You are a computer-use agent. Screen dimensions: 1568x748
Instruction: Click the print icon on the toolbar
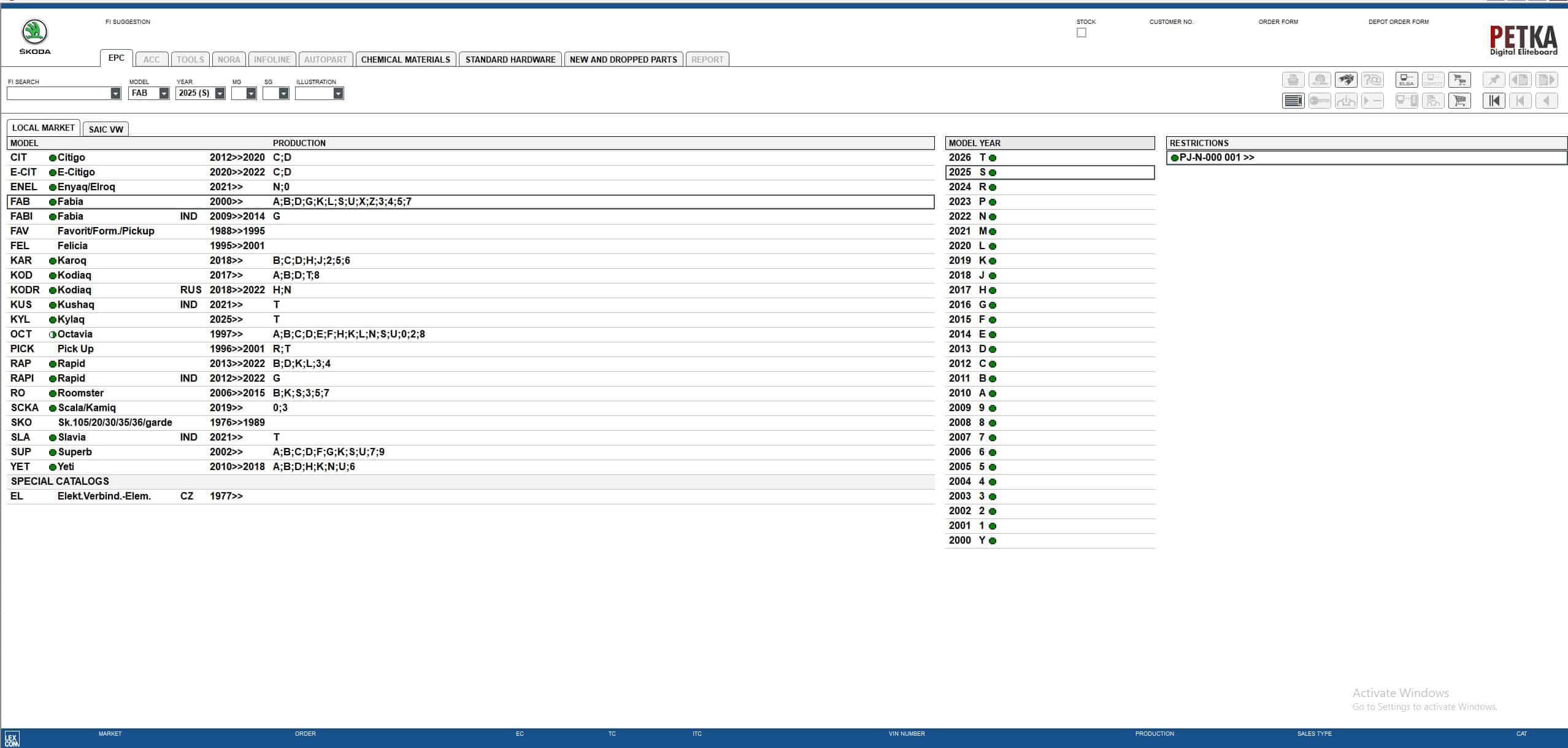1293,80
